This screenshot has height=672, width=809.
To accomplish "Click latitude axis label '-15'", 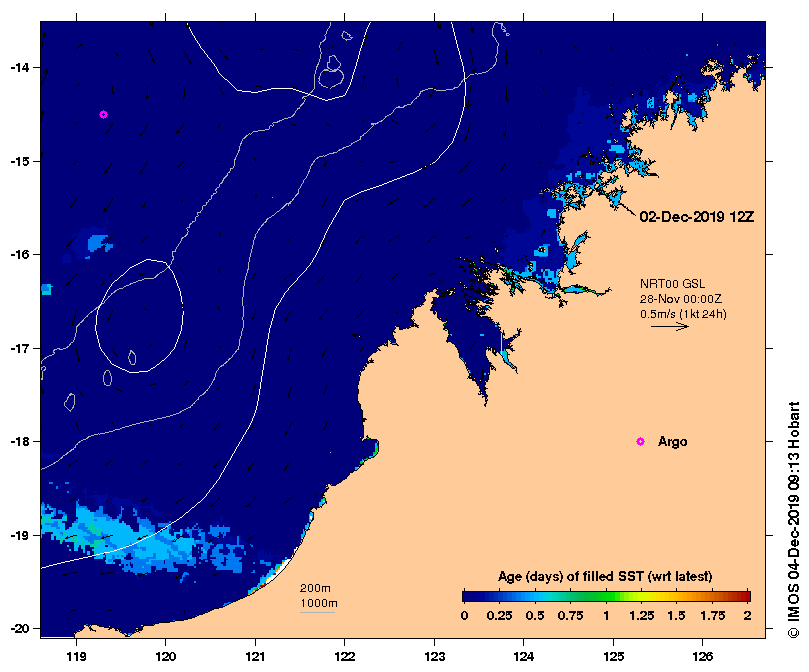I will tap(19, 162).
